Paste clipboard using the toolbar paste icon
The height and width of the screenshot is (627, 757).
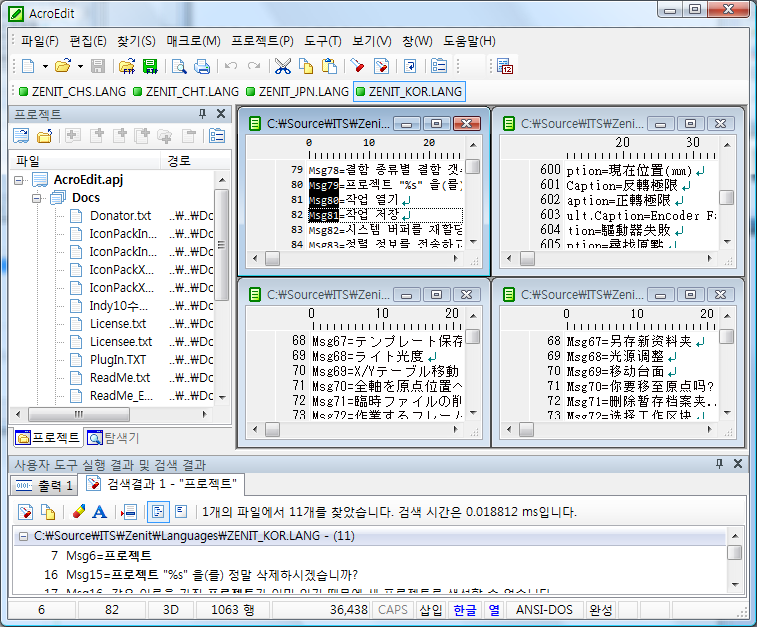[329, 66]
